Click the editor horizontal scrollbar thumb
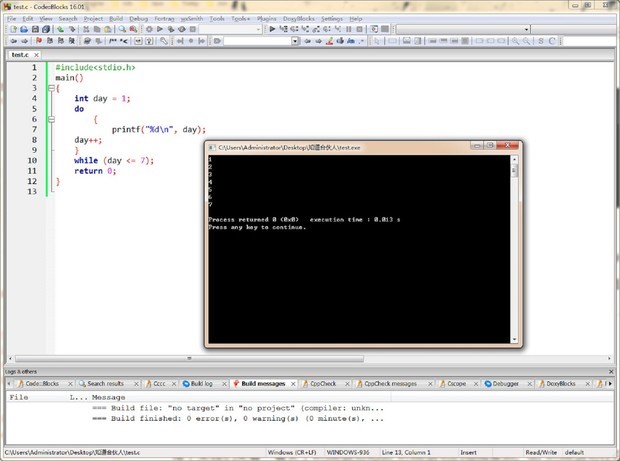 (x=189, y=359)
